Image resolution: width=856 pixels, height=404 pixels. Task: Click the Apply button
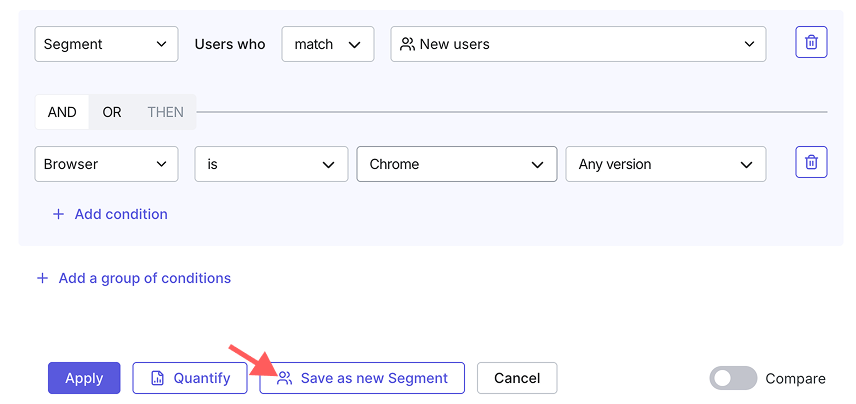84,378
